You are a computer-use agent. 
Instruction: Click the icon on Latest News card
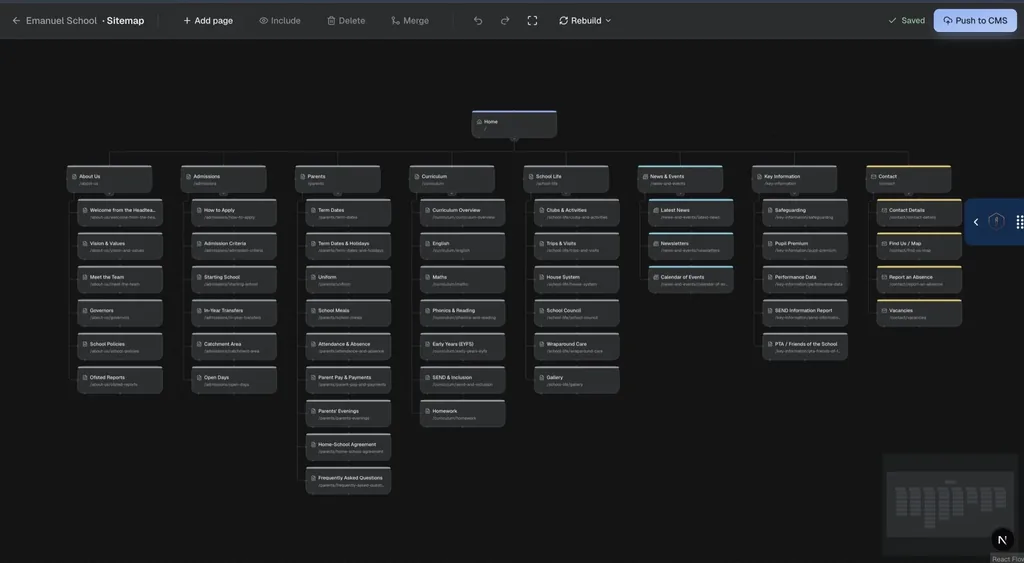point(656,210)
